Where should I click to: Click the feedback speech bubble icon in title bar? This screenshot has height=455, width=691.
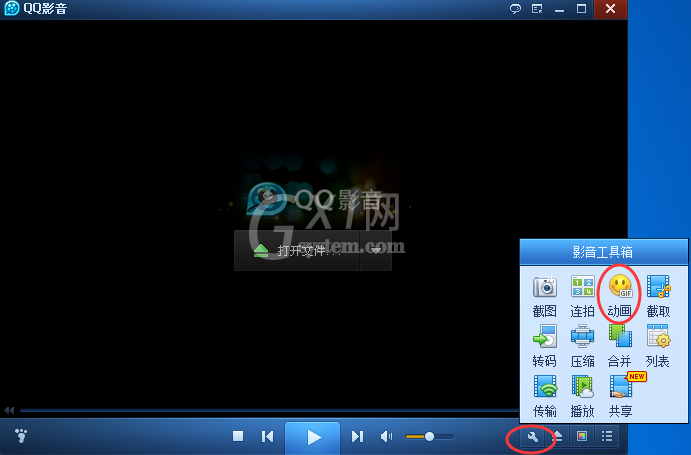515,9
